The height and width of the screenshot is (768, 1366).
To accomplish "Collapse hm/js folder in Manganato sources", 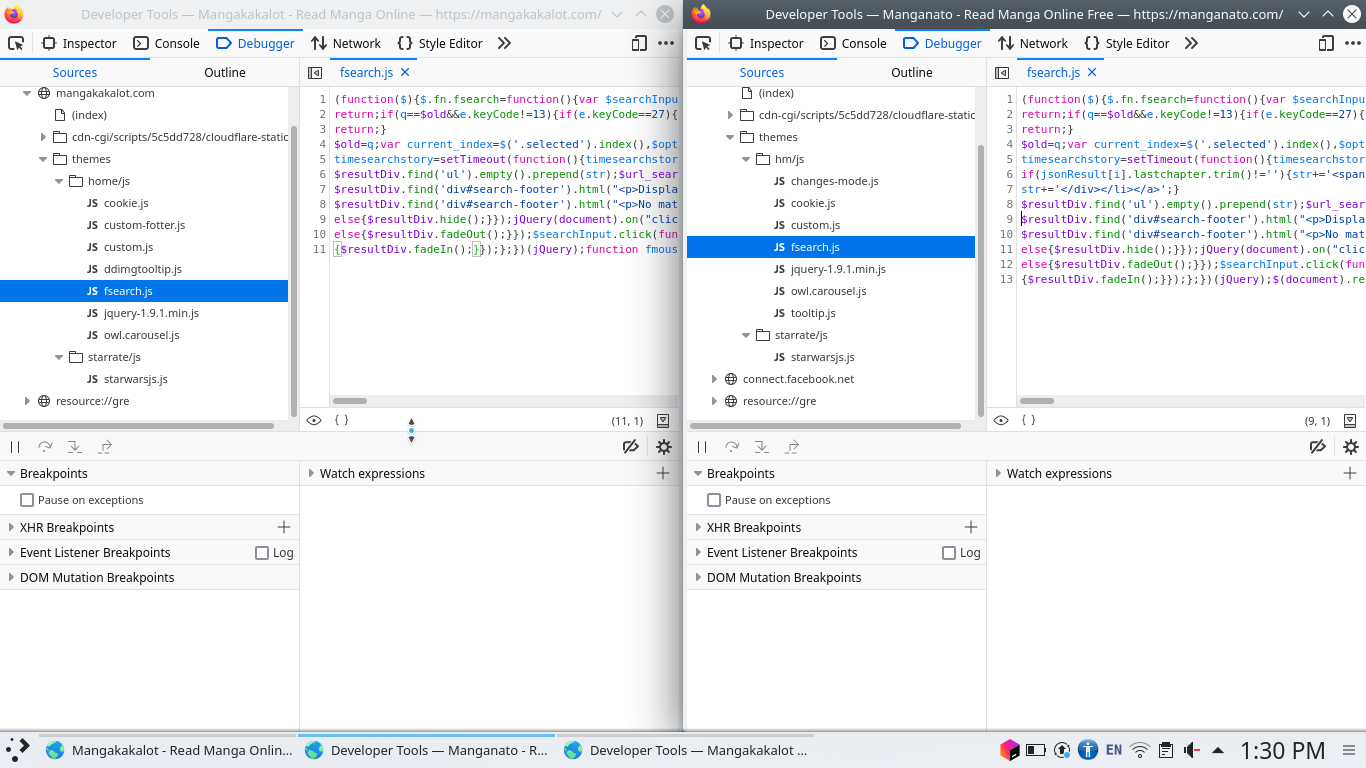I will (x=746, y=159).
